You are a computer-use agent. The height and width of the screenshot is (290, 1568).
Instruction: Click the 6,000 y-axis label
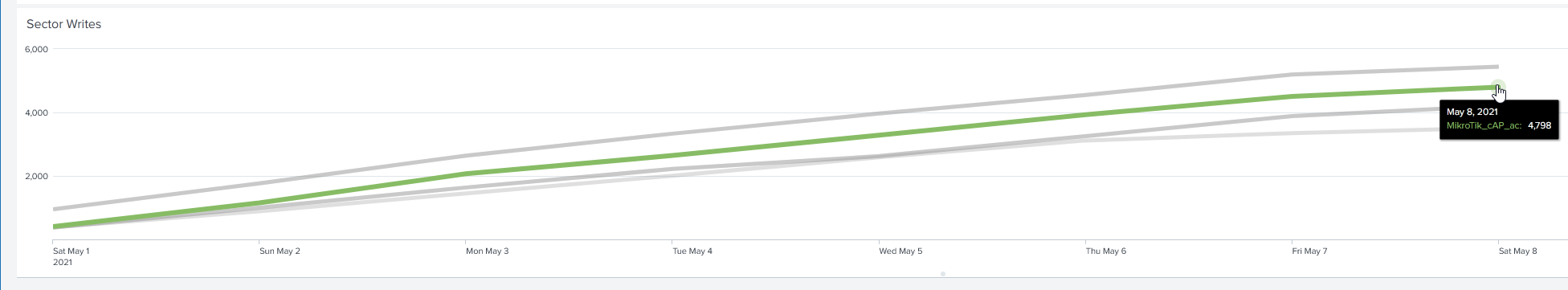click(x=37, y=49)
